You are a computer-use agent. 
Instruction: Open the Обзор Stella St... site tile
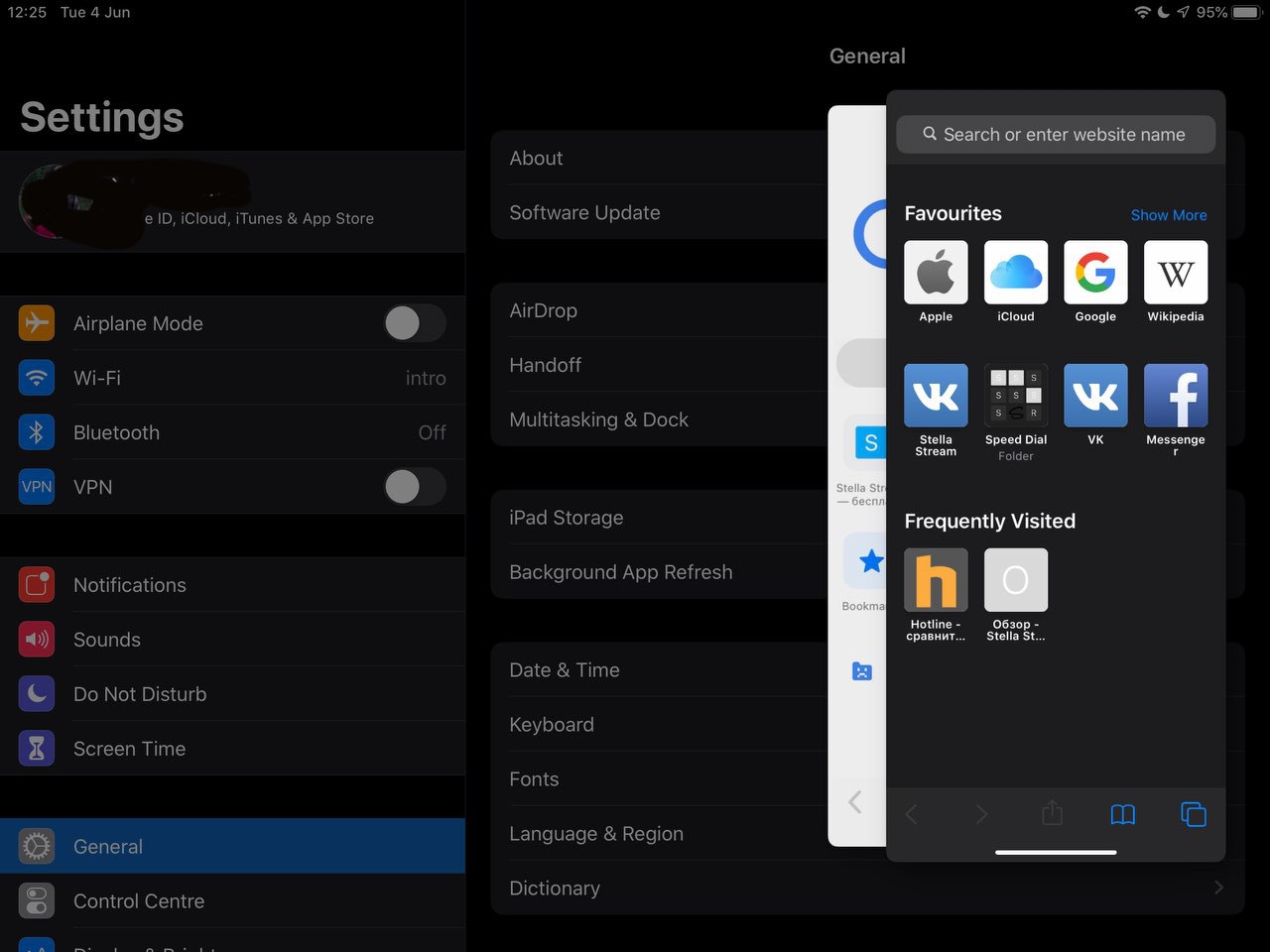[1016, 579]
